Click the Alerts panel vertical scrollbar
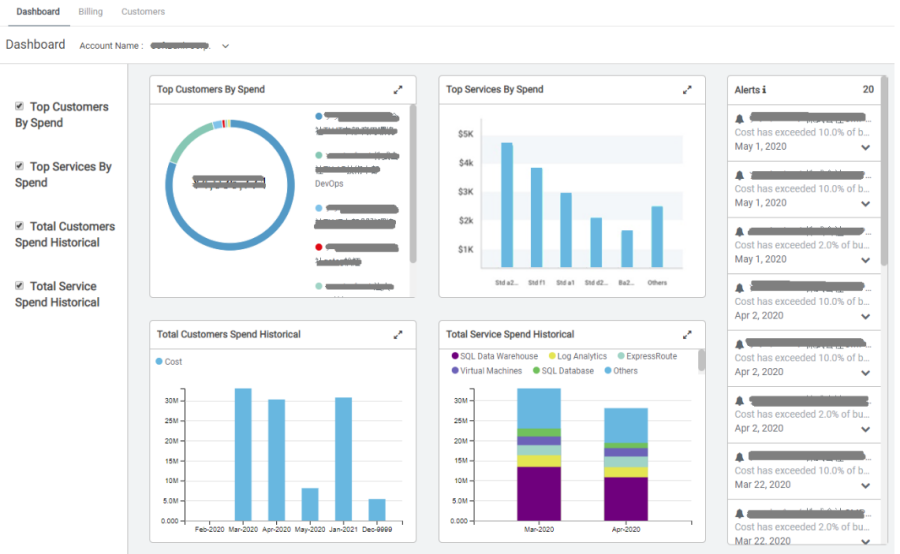 pyautogui.click(x=883, y=200)
